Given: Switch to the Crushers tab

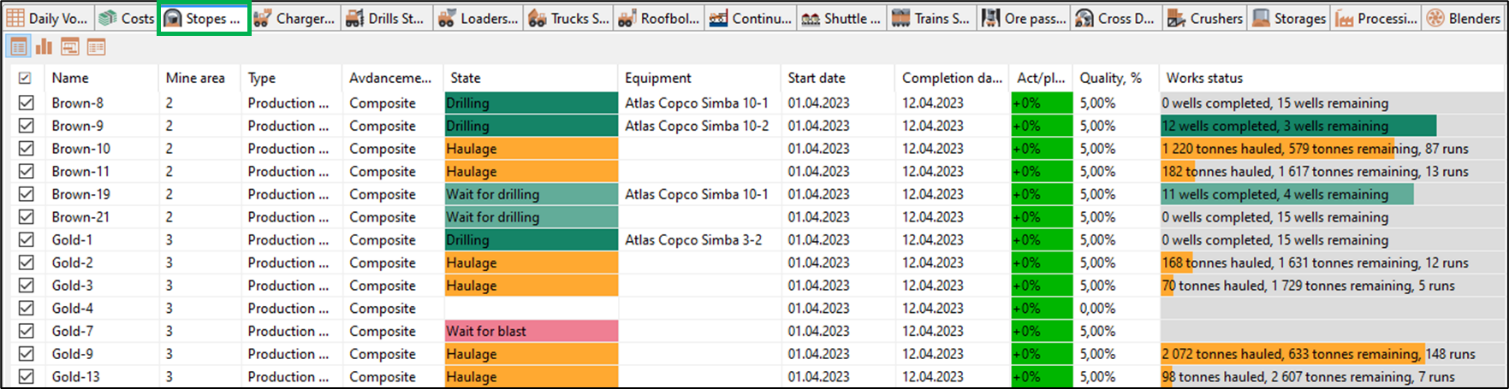Looking at the screenshot, I should click(1205, 19).
